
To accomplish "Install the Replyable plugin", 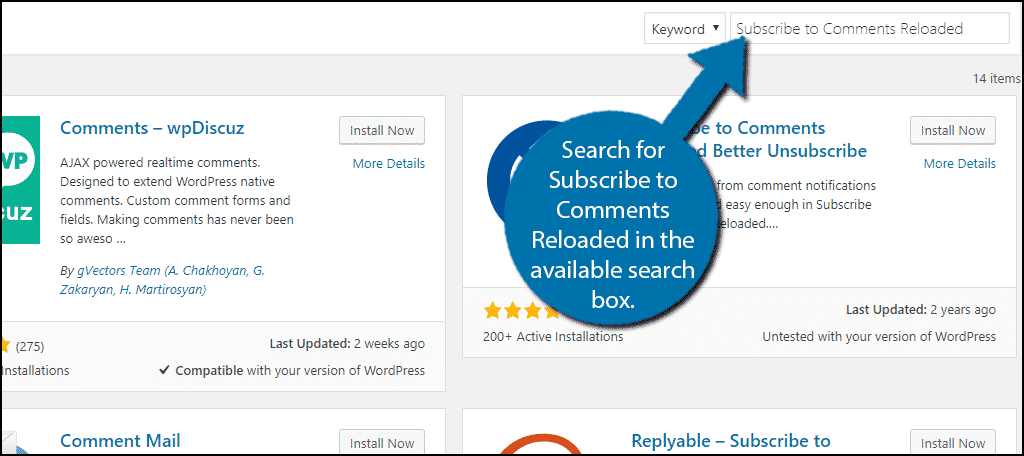I will pos(953,443).
